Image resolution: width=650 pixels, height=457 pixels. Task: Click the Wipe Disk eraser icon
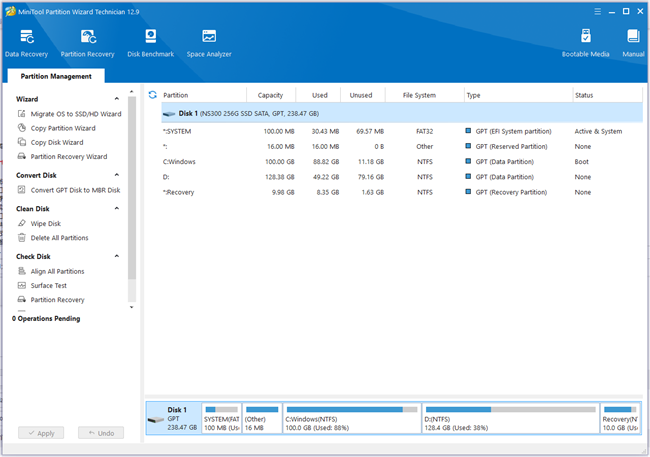[x=22, y=223]
